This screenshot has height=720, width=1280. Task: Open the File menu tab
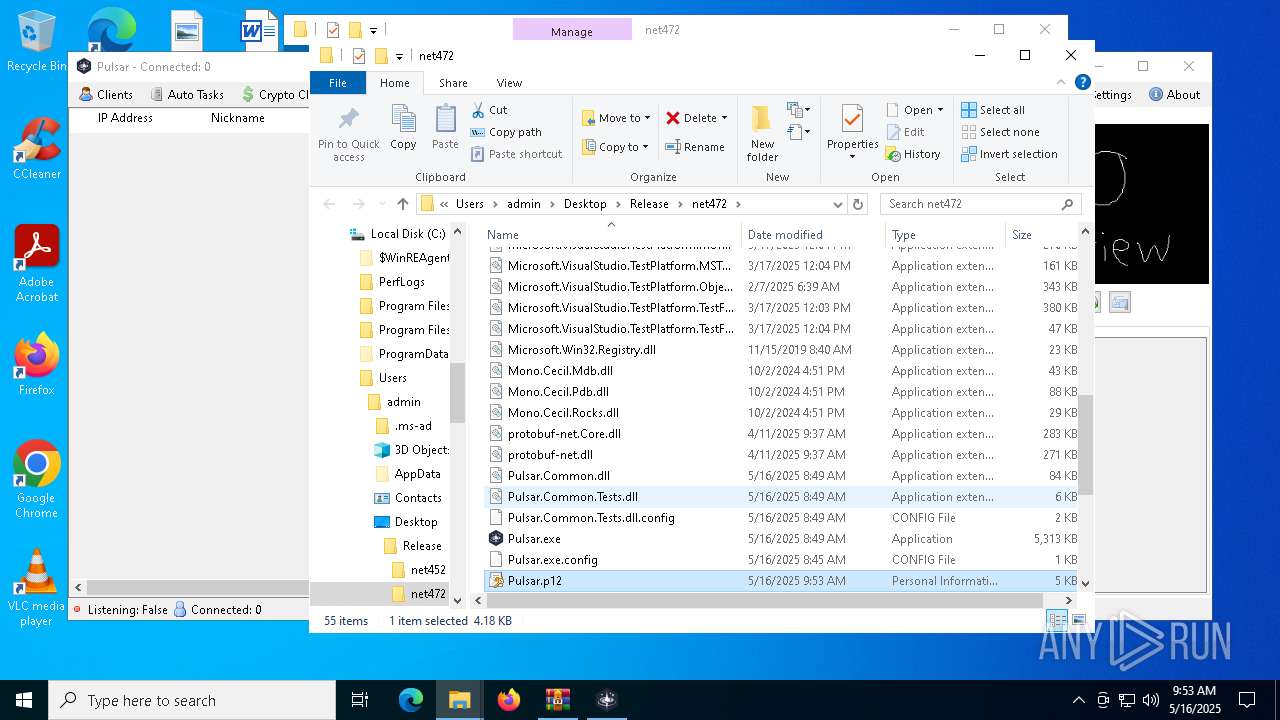pyautogui.click(x=338, y=83)
